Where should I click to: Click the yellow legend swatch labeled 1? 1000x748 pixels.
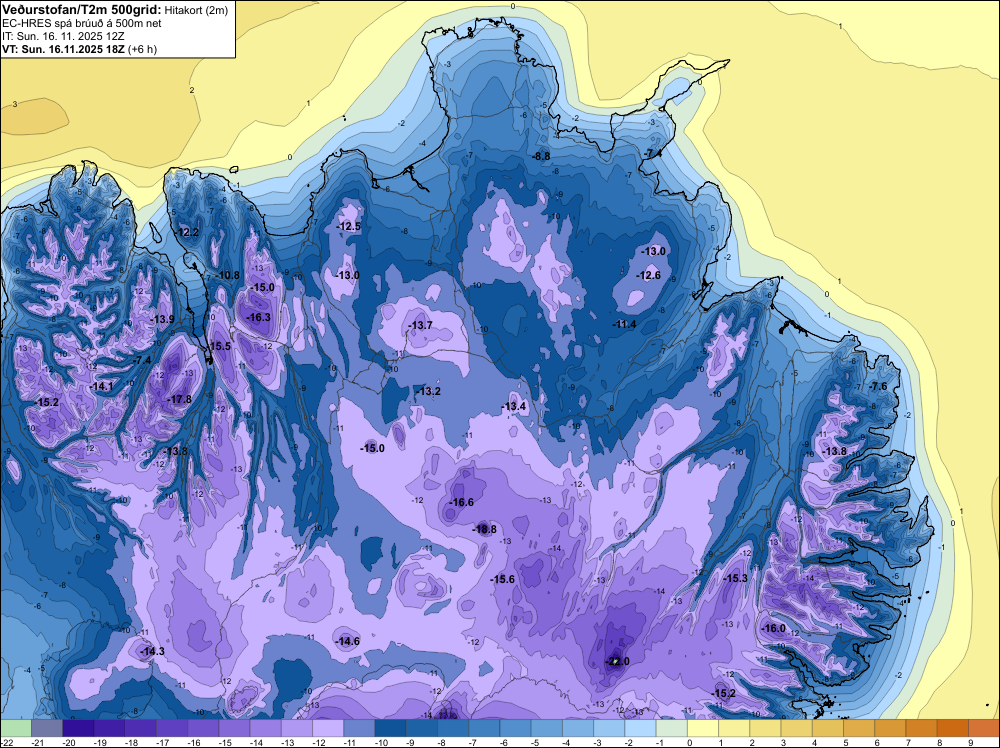[735, 728]
